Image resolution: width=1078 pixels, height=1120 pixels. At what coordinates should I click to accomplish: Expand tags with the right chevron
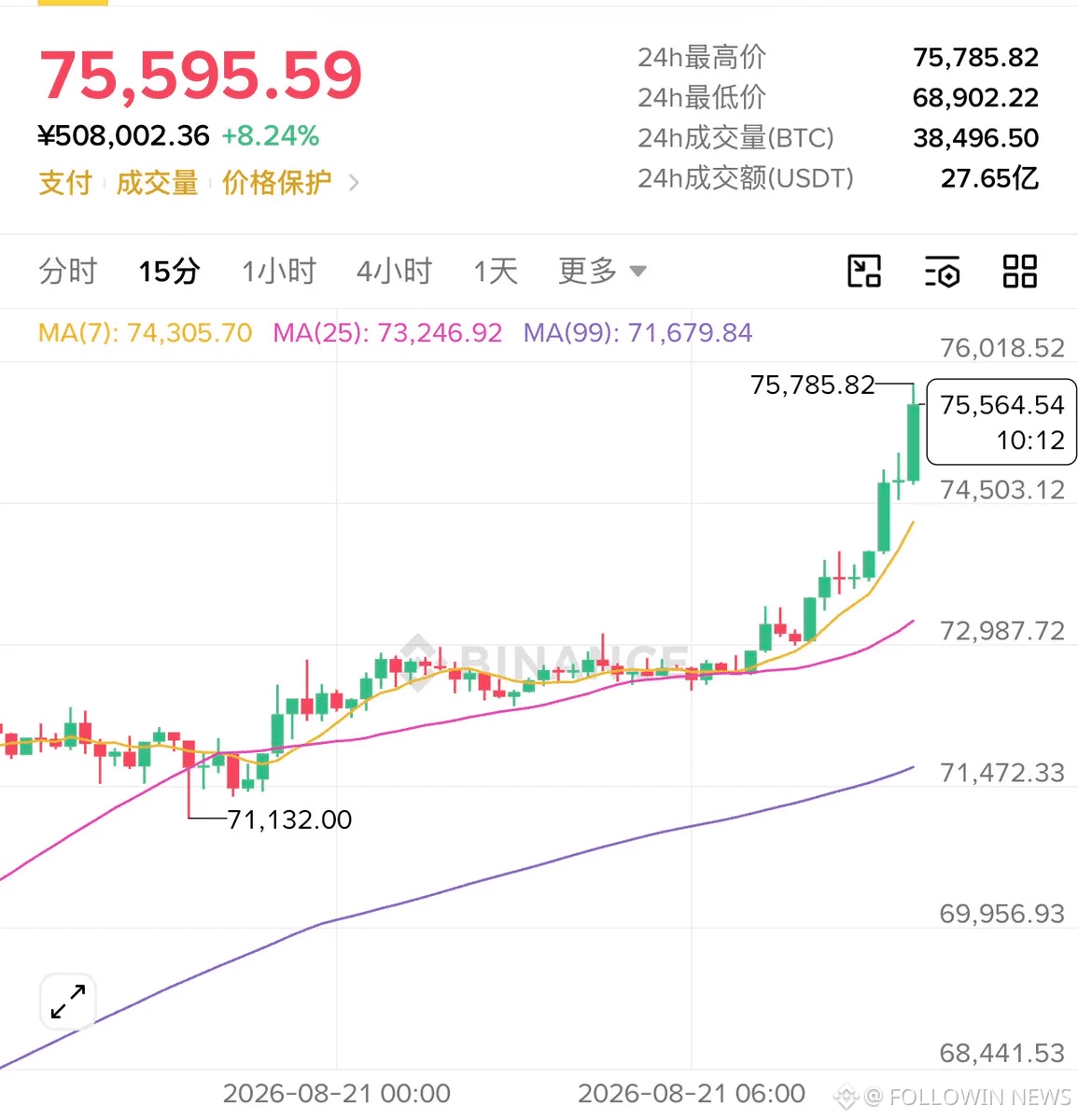point(354,183)
